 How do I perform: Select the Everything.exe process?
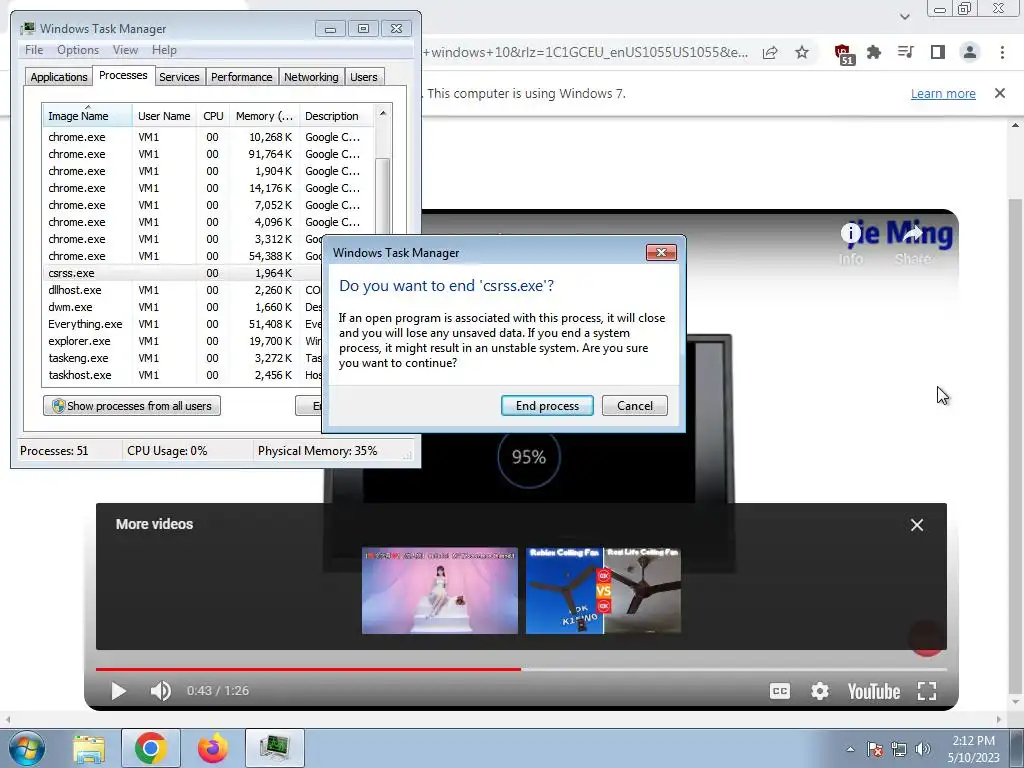click(x=183, y=324)
